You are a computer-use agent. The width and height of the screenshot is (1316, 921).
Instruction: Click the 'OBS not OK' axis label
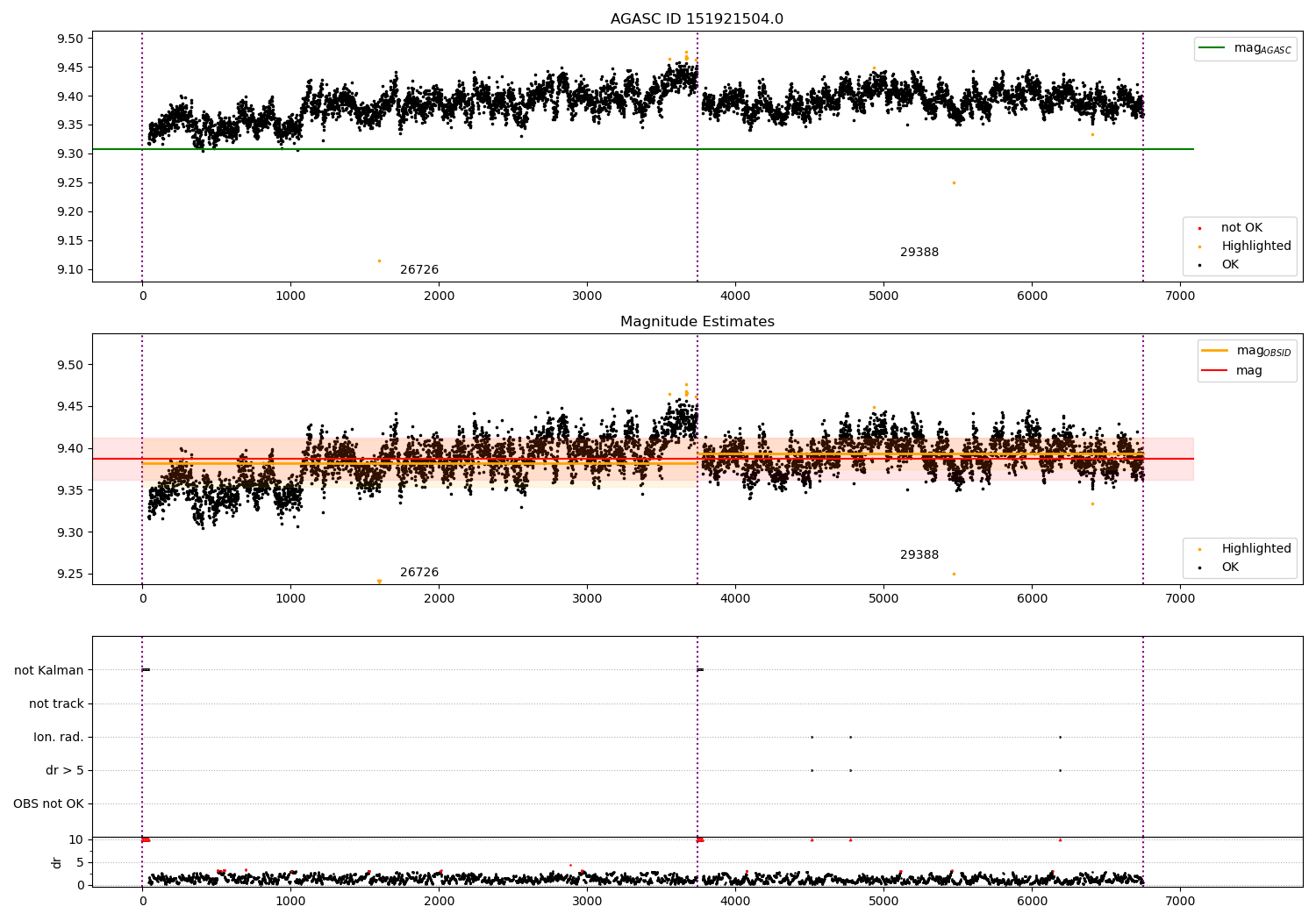coord(48,804)
